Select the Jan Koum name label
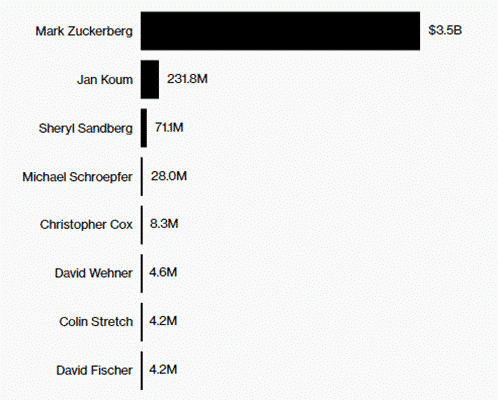This screenshot has width=498, height=400. click(105, 80)
